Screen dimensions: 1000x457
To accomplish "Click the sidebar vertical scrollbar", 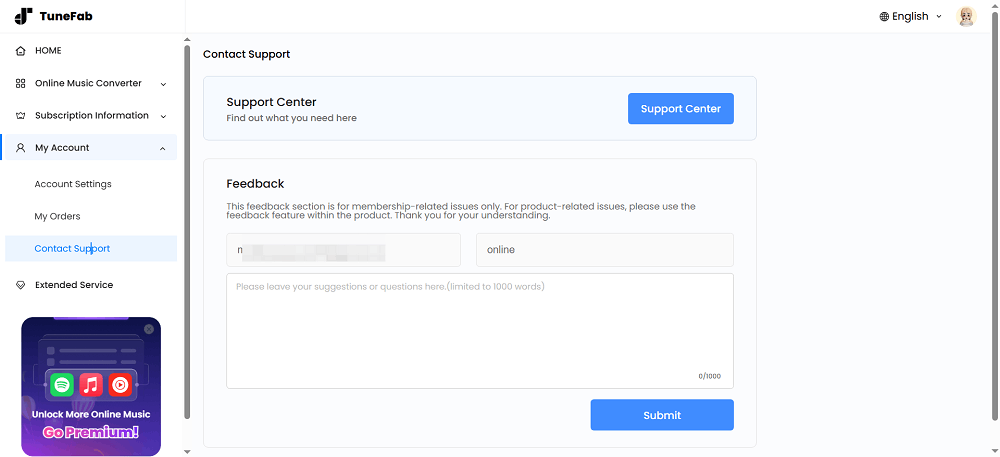I will pos(187,232).
